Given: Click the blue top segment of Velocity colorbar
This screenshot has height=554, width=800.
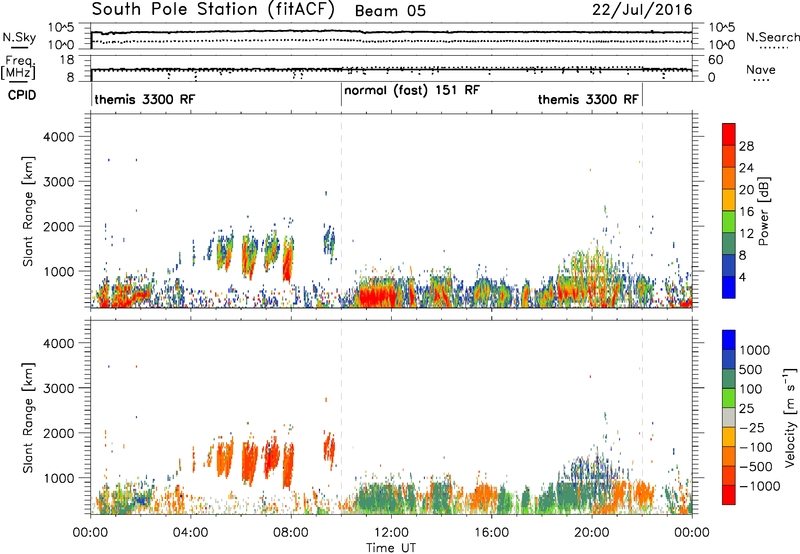Looking at the screenshot, I should 729,340.
